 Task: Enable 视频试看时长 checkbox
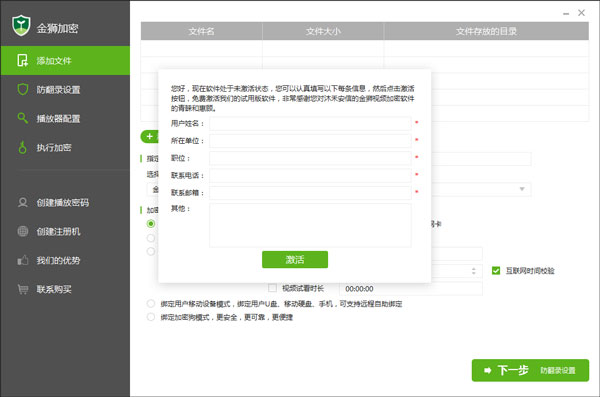coord(272,288)
